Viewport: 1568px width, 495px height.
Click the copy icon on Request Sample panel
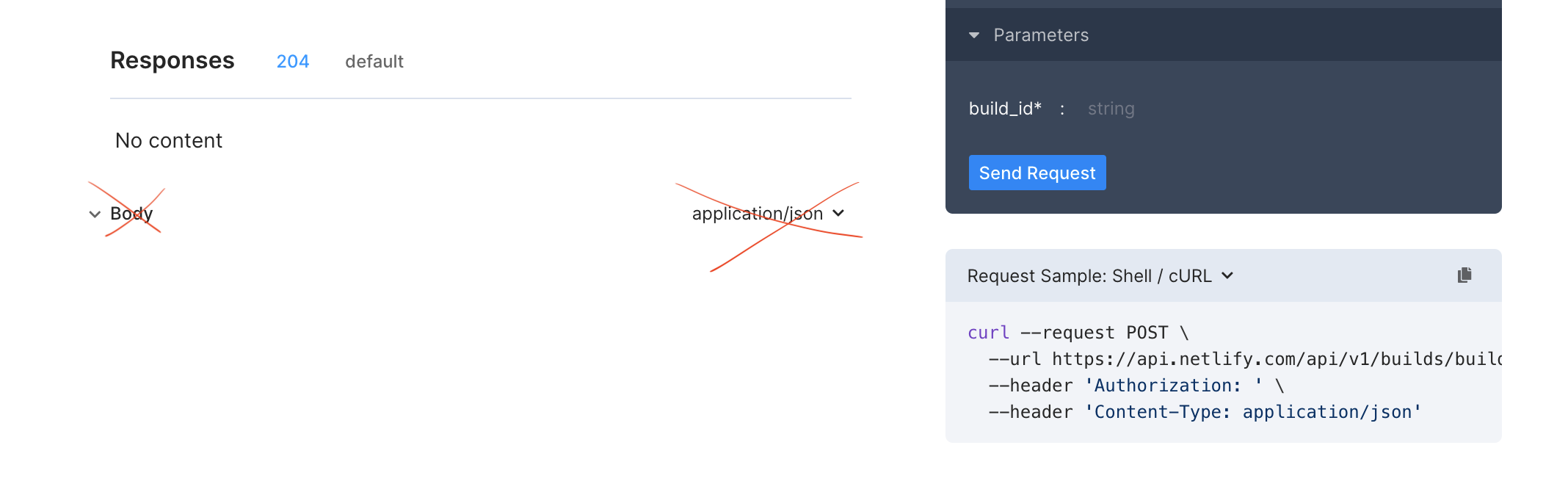1464,275
